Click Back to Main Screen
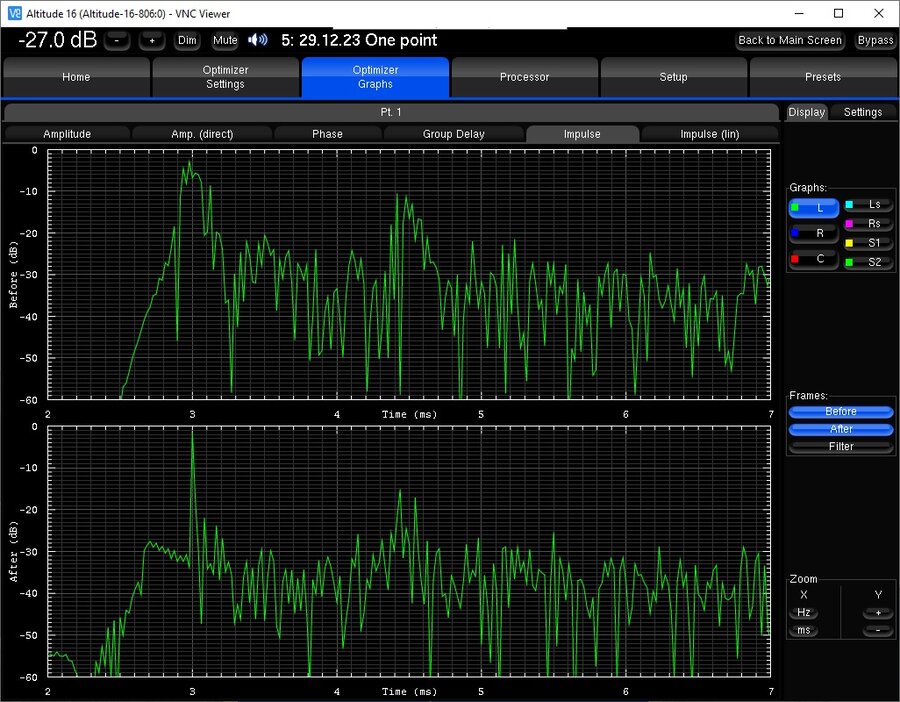This screenshot has height=702, width=900. [790, 41]
